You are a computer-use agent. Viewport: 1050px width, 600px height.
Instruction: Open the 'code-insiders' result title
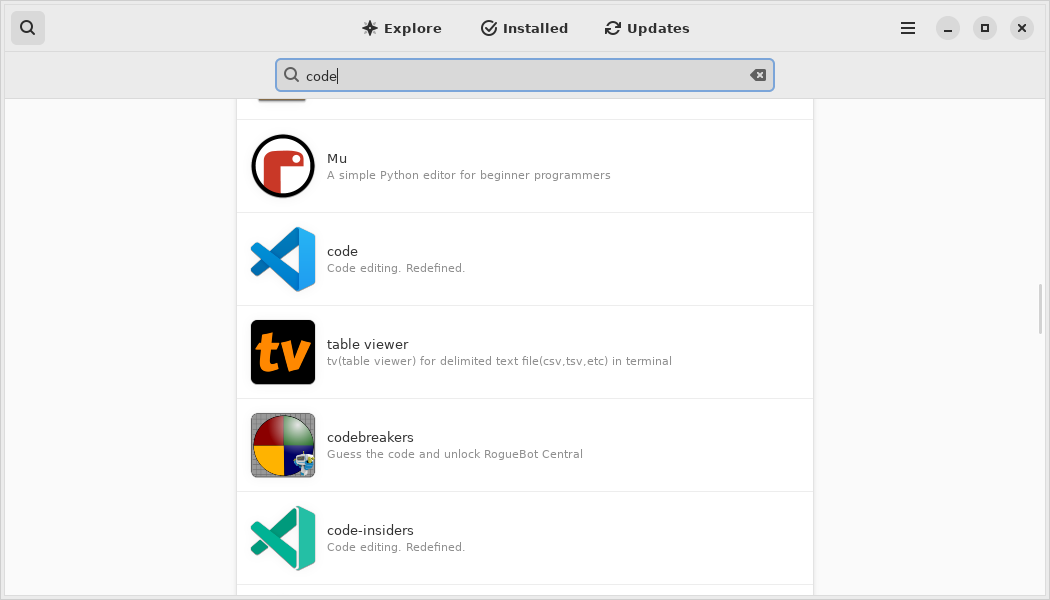click(x=370, y=530)
